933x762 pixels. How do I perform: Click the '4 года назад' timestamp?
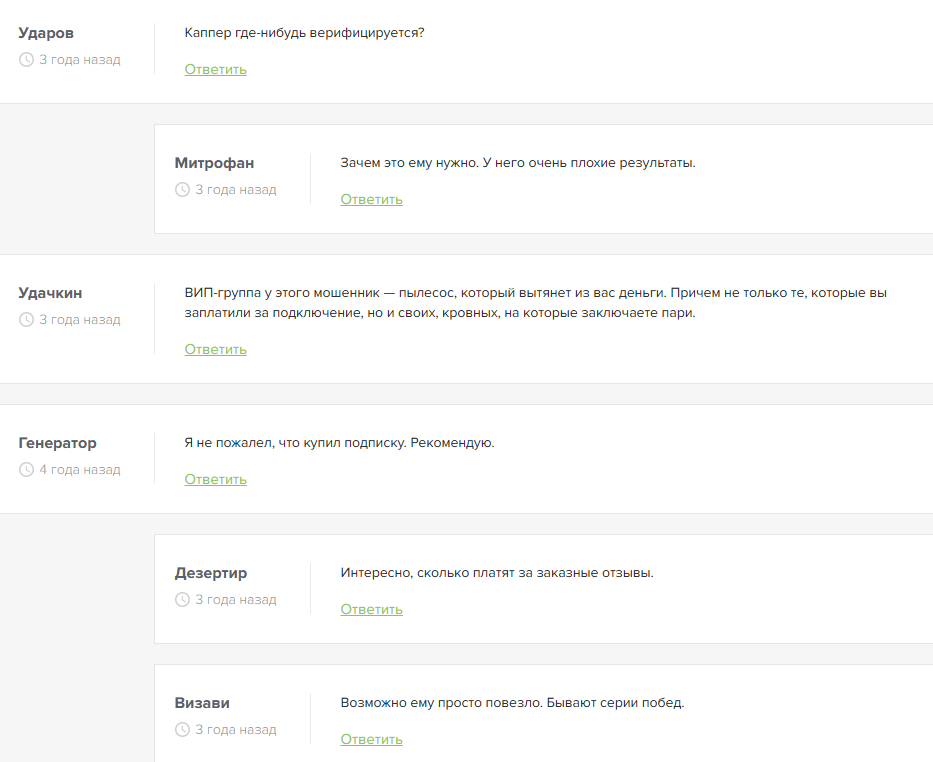click(80, 470)
